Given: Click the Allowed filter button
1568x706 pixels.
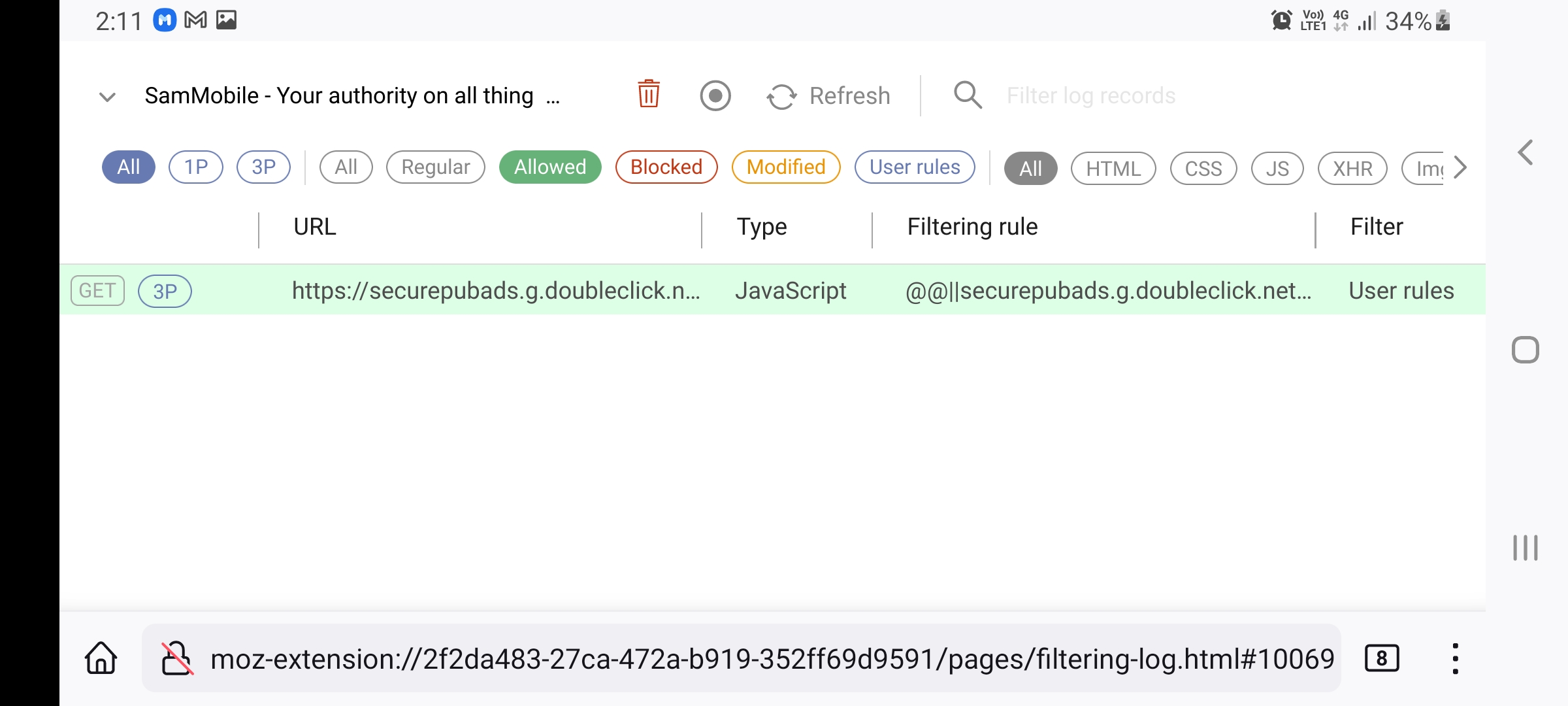Looking at the screenshot, I should coord(549,167).
